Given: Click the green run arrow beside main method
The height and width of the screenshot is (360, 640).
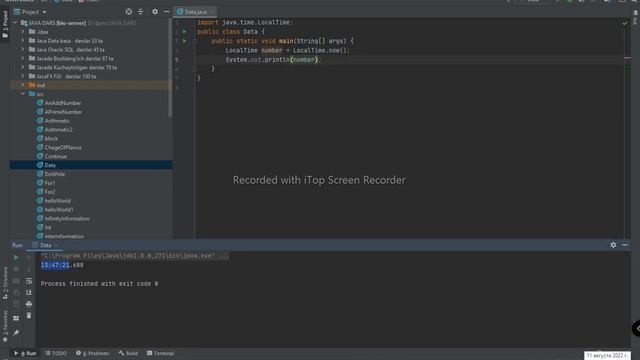Looking at the screenshot, I should [x=184, y=41].
